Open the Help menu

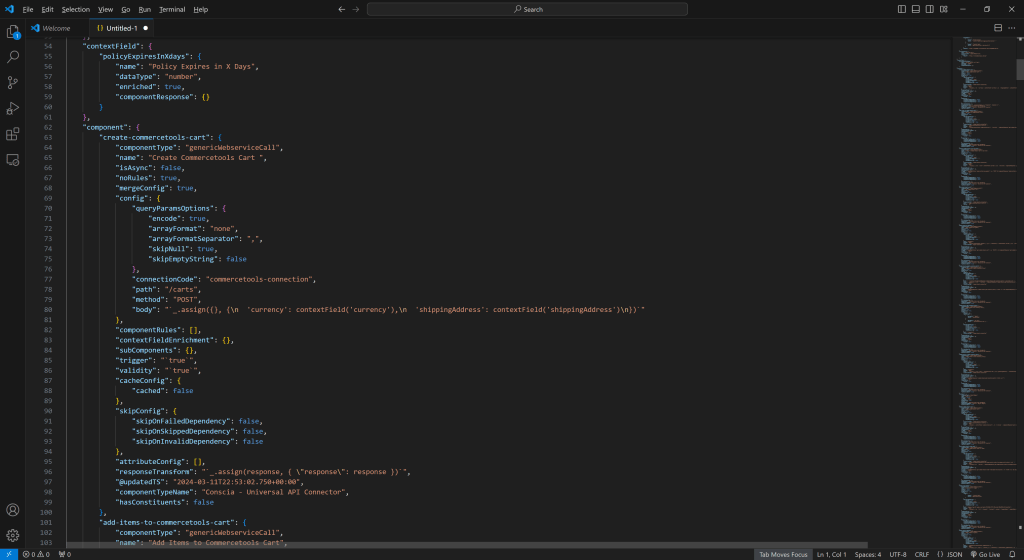click(200, 9)
